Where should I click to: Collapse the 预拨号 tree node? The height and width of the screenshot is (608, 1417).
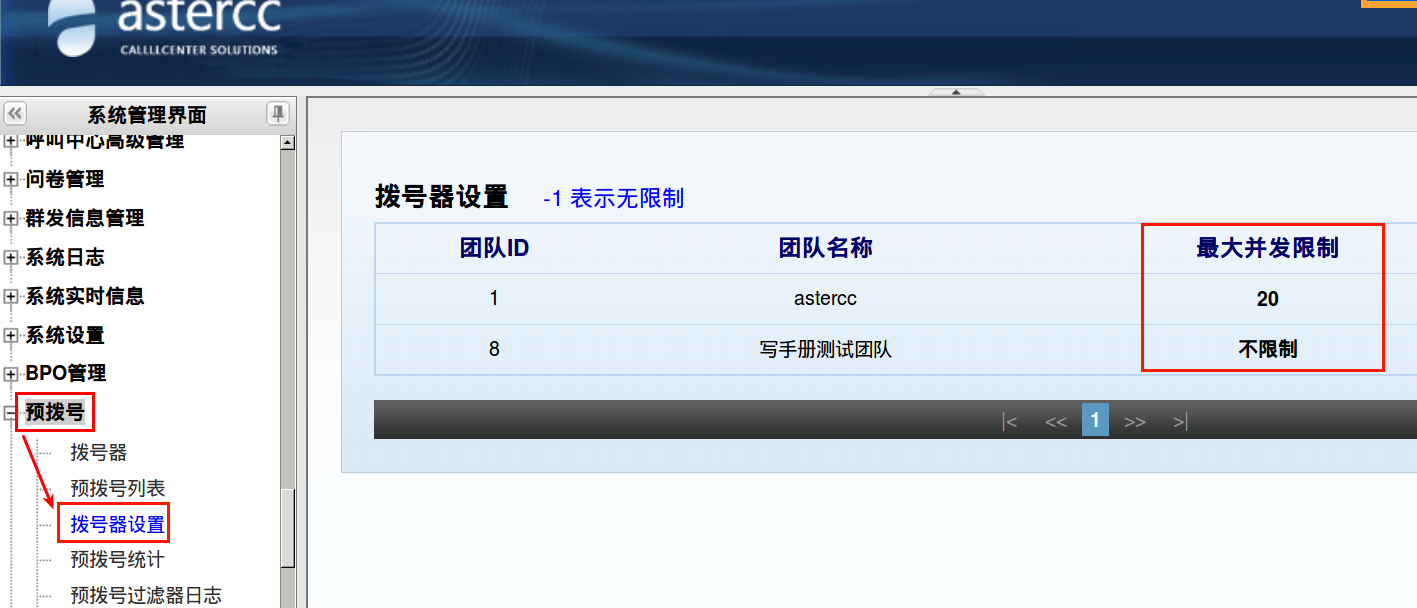(x=11, y=412)
